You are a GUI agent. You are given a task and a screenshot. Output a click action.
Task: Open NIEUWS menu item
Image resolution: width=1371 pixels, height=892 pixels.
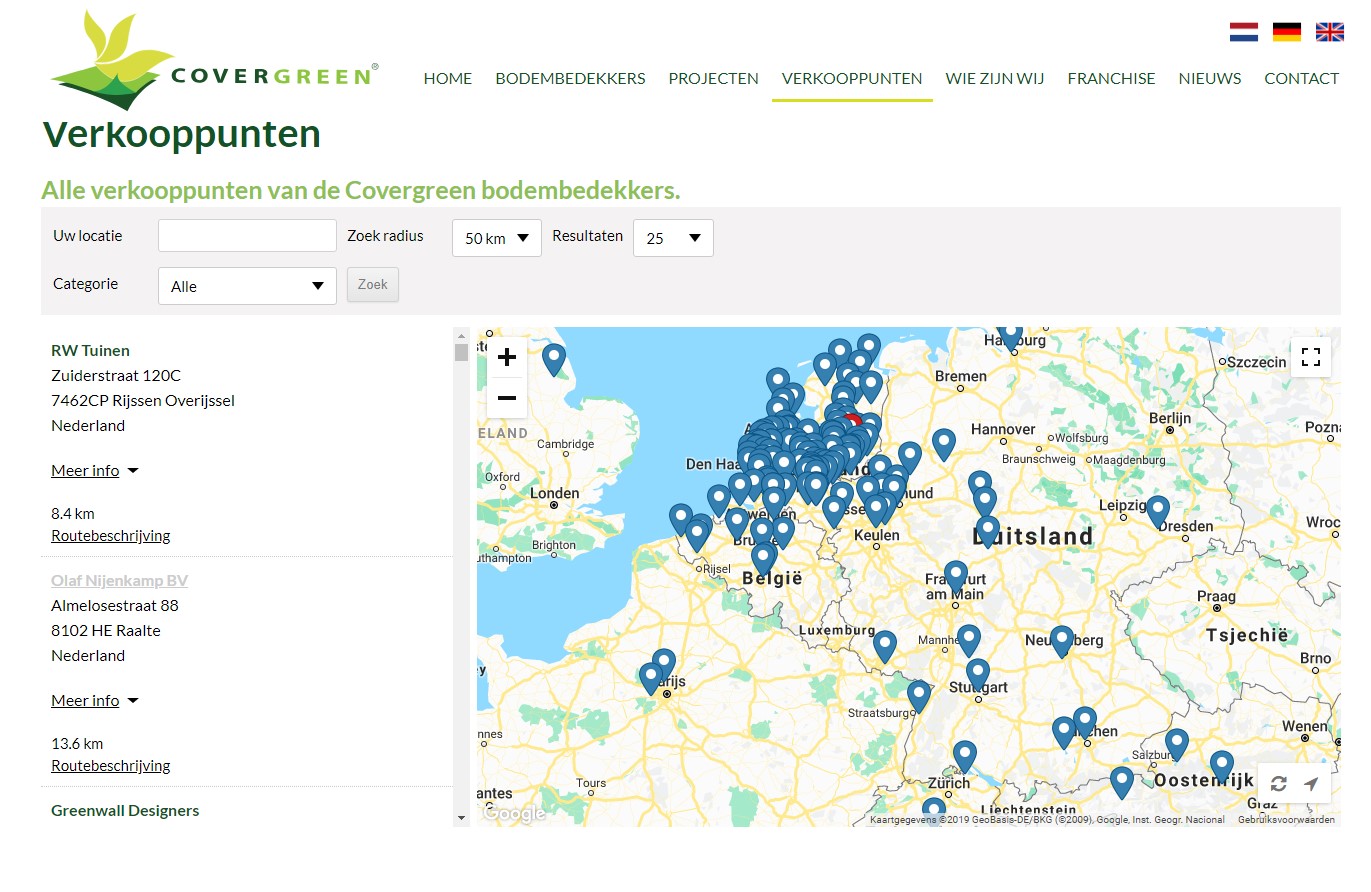click(1210, 78)
